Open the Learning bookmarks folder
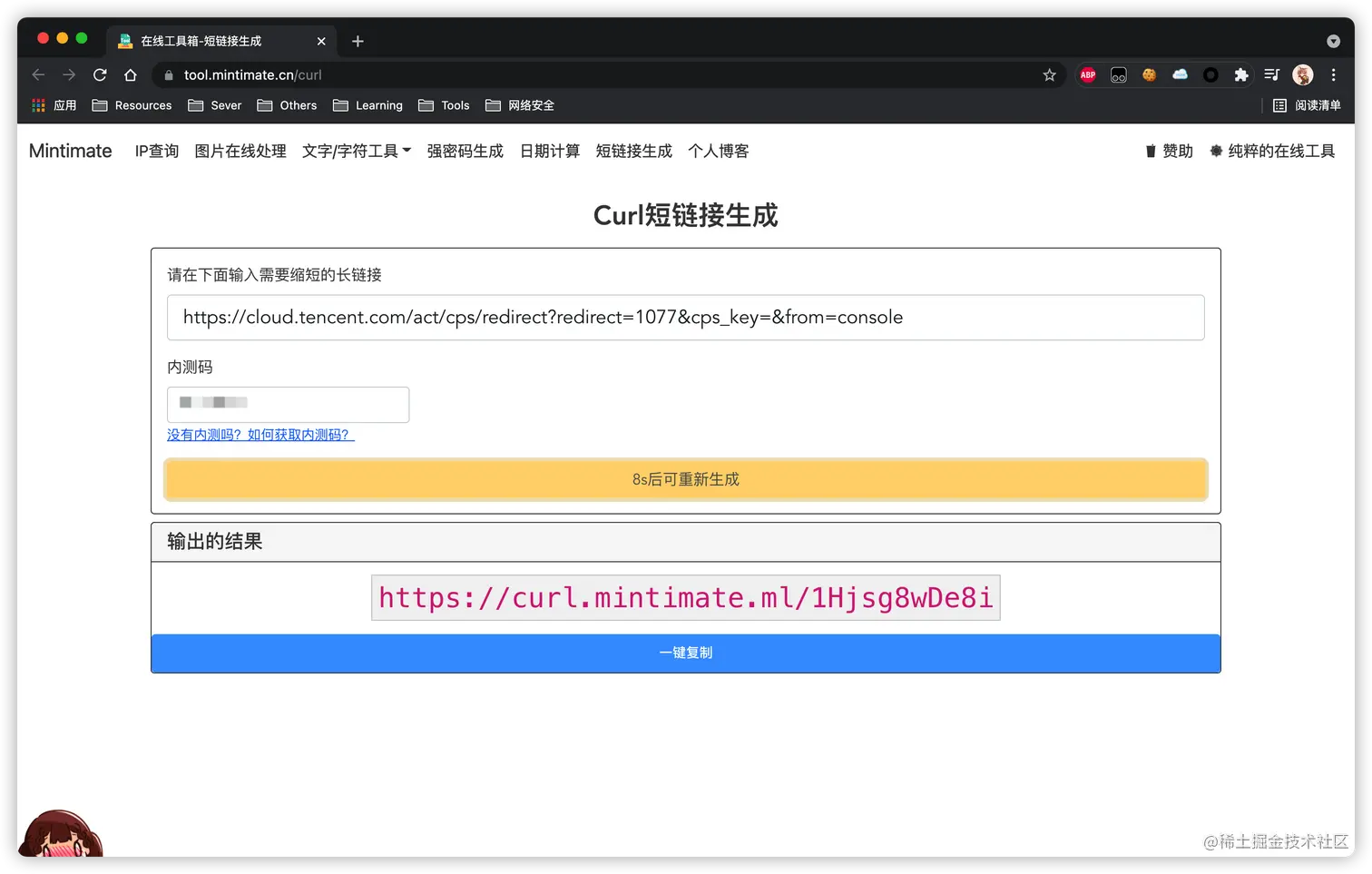The height and width of the screenshot is (874, 1372). [367, 105]
